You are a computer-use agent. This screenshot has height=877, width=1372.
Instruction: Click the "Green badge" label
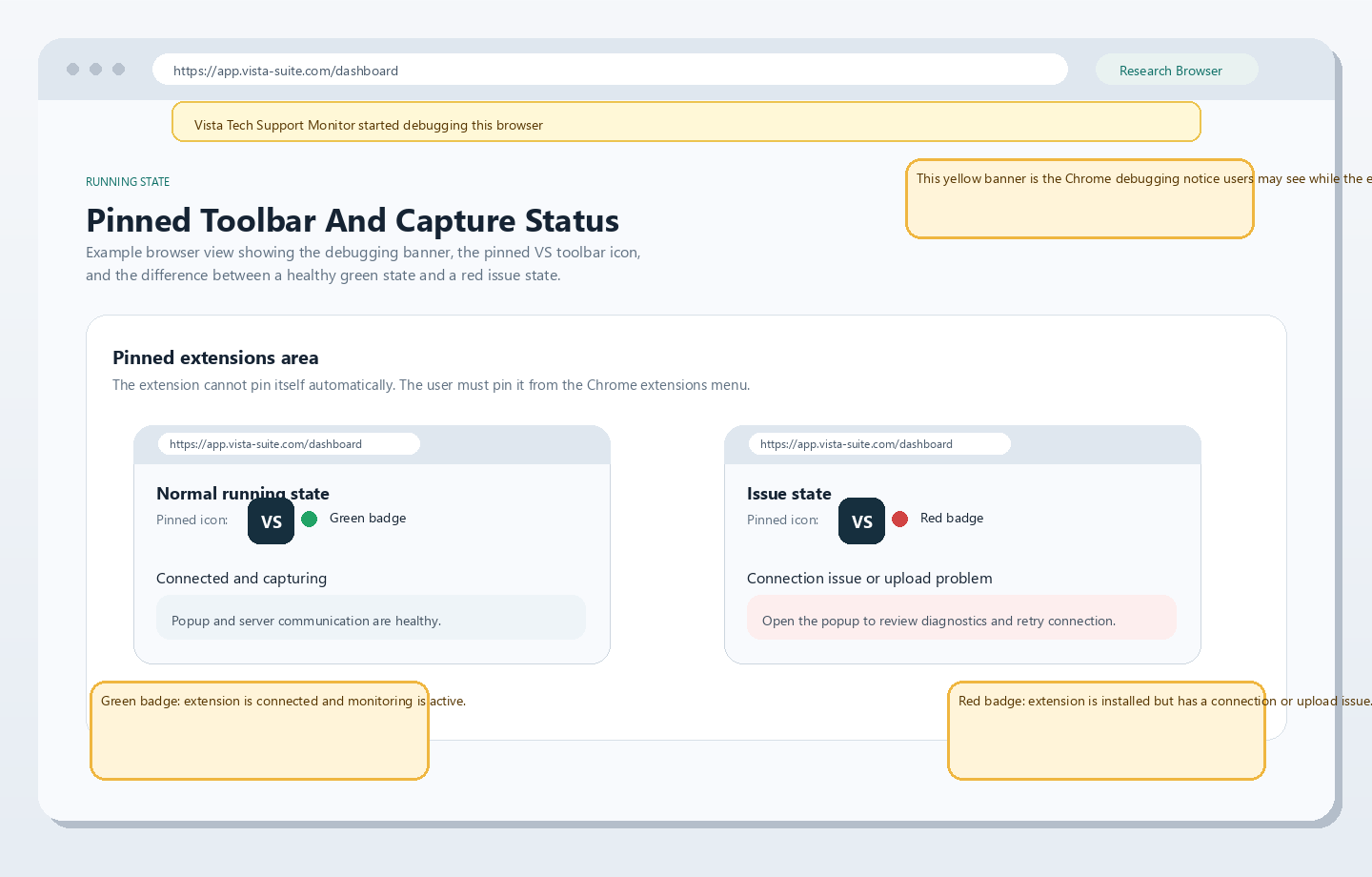tap(368, 519)
